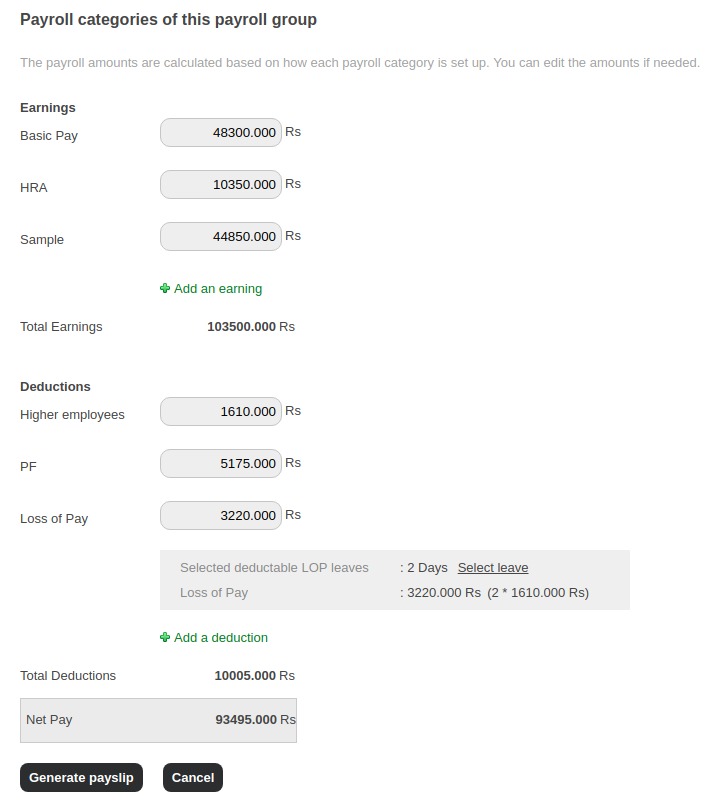Focus the PF deduction amount field
Viewport: 720px width, 802px height.
pyautogui.click(x=220, y=464)
